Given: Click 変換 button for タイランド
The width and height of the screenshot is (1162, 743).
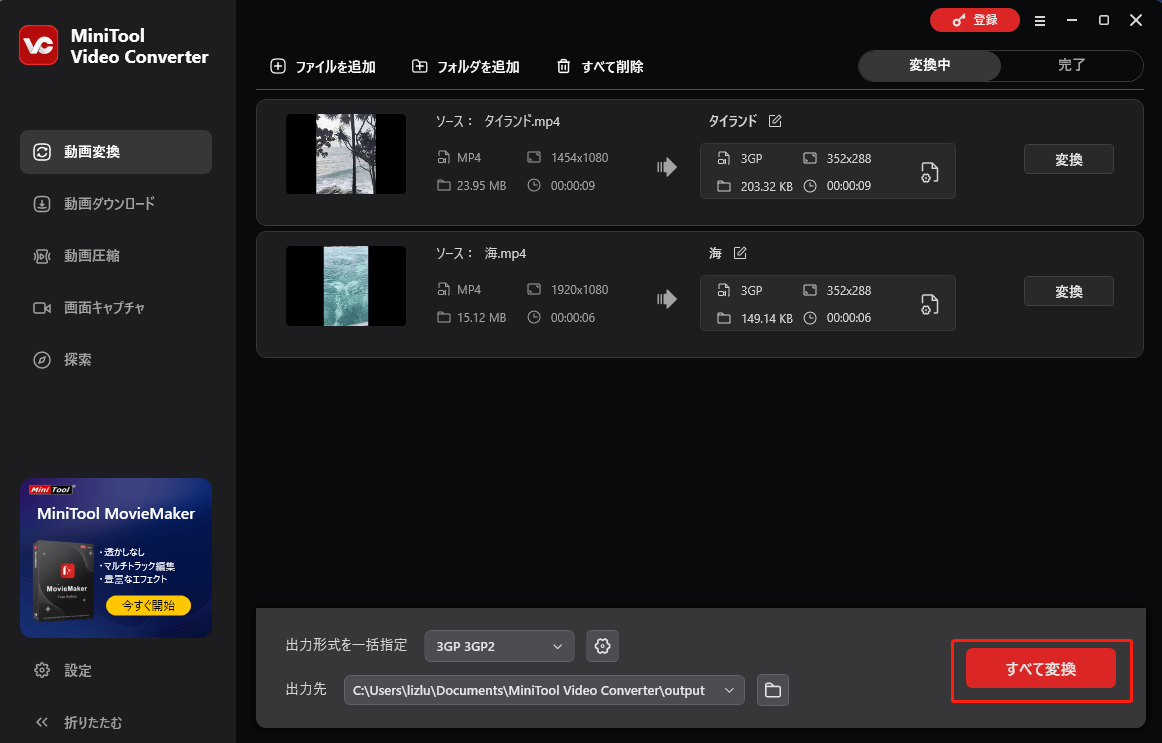Looking at the screenshot, I should [x=1069, y=159].
